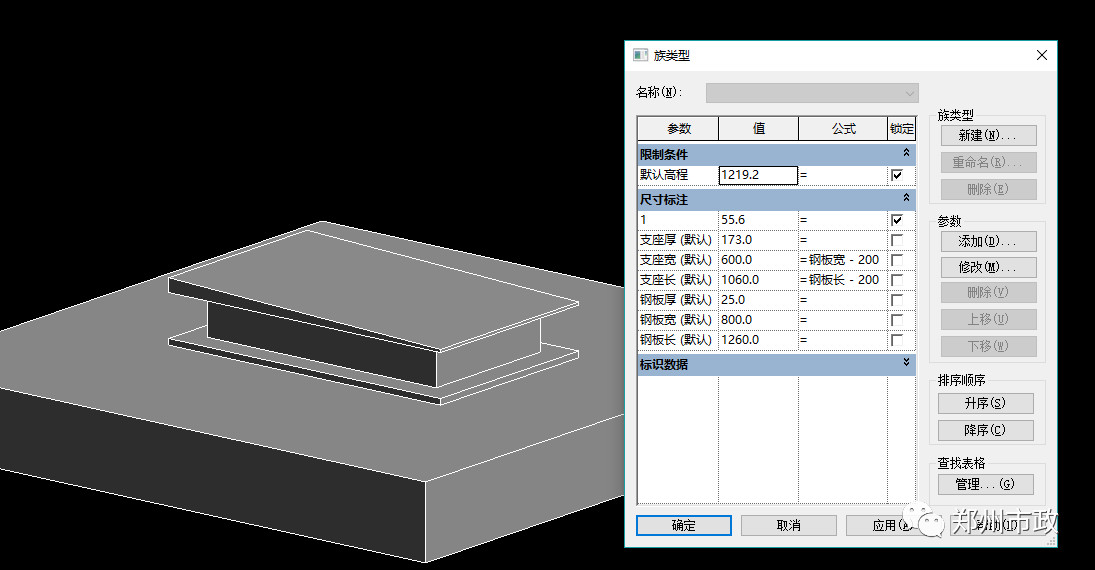The width and height of the screenshot is (1095, 570).
Task: Click the 上移 button
Action: click(x=988, y=319)
